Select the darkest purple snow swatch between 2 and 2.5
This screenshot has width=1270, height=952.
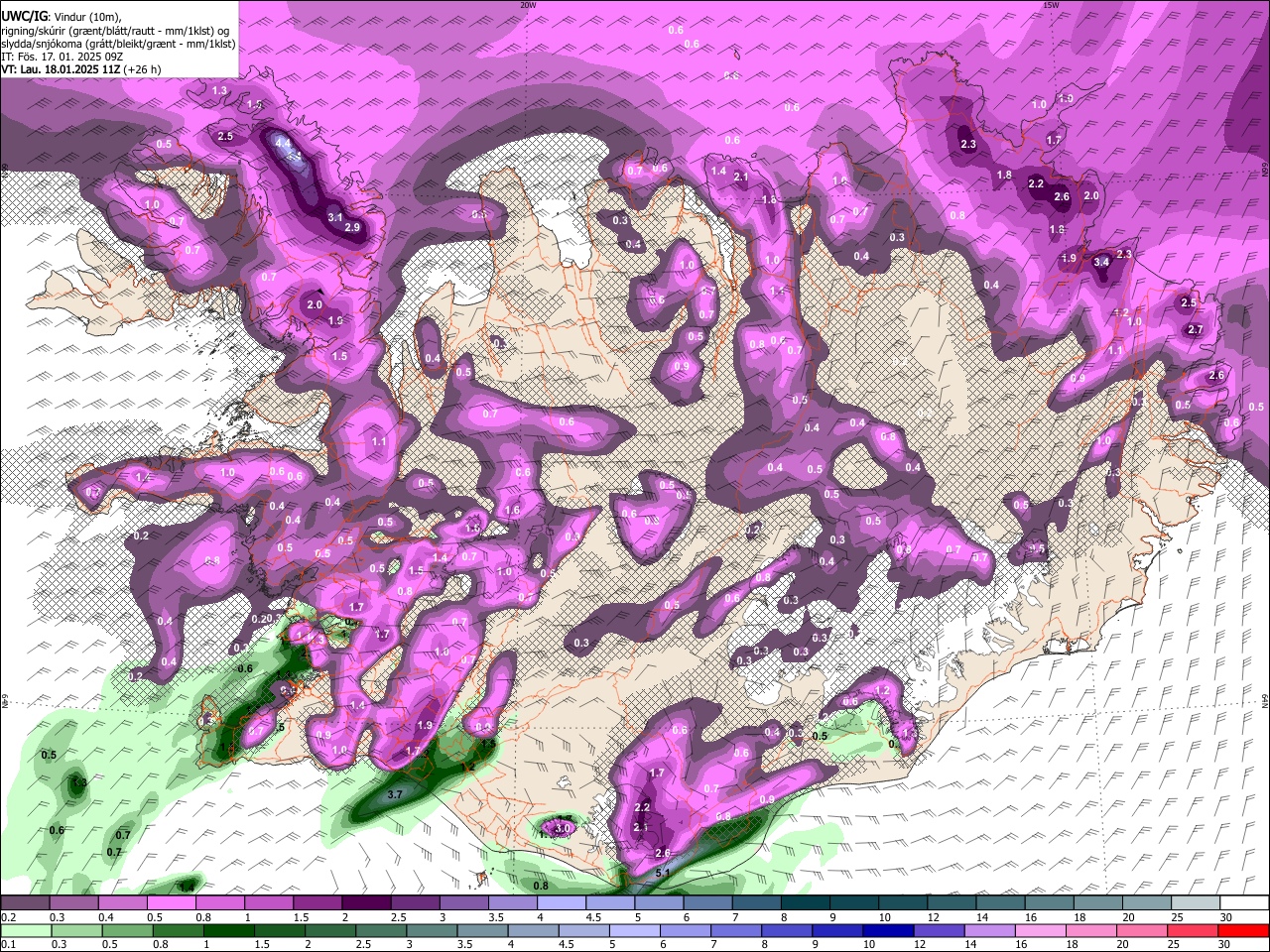coord(366,903)
